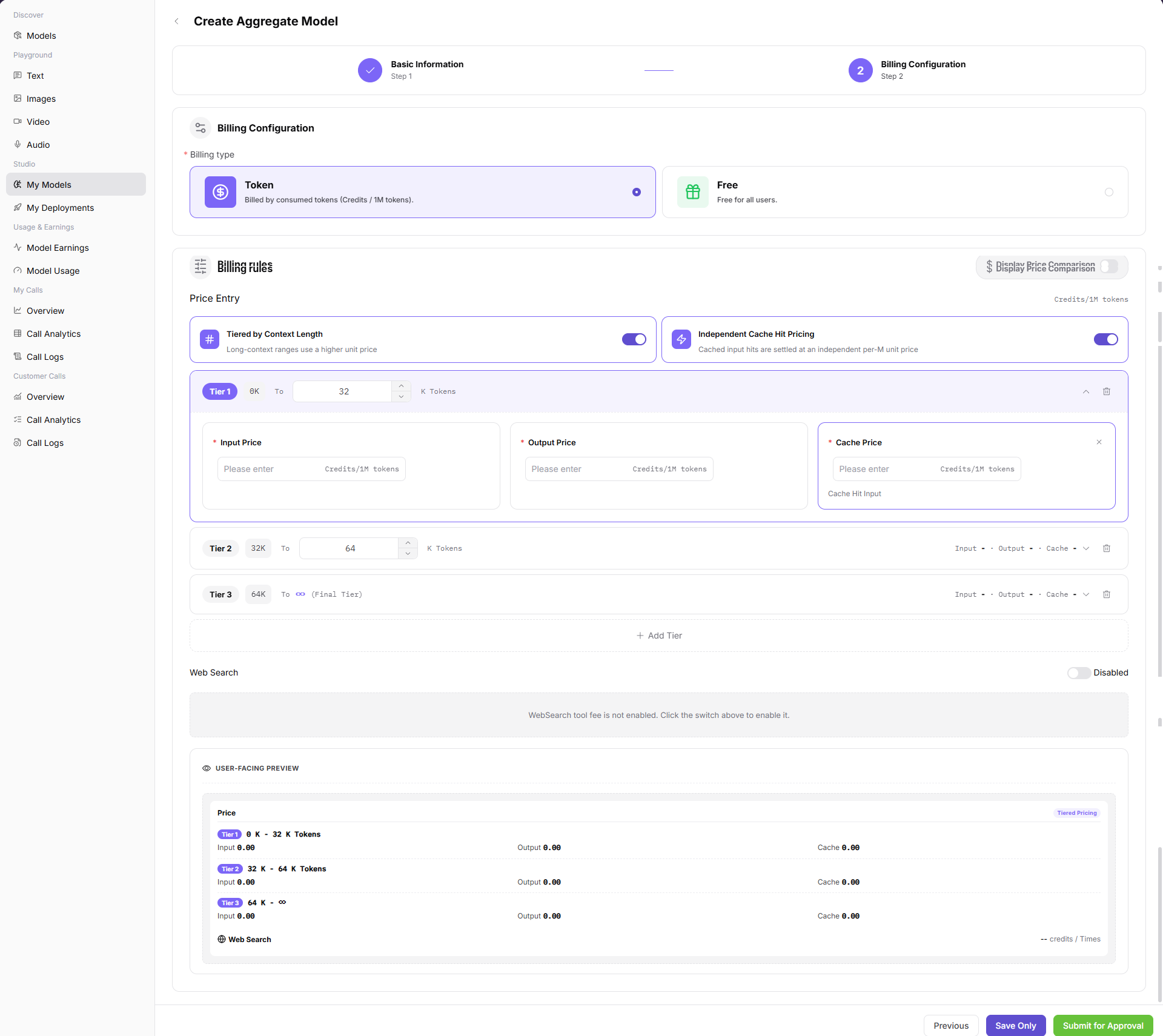Delete Tier 2 with trash icon

pyautogui.click(x=1107, y=548)
